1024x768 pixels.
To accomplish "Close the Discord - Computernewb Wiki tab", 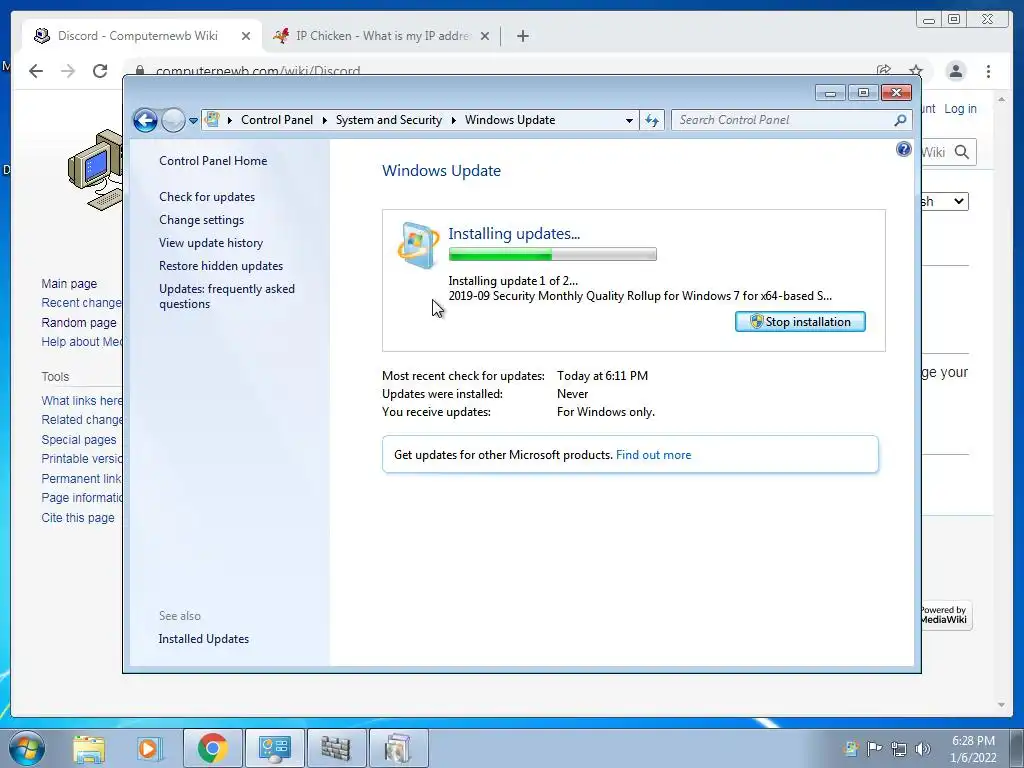I will point(246,37).
